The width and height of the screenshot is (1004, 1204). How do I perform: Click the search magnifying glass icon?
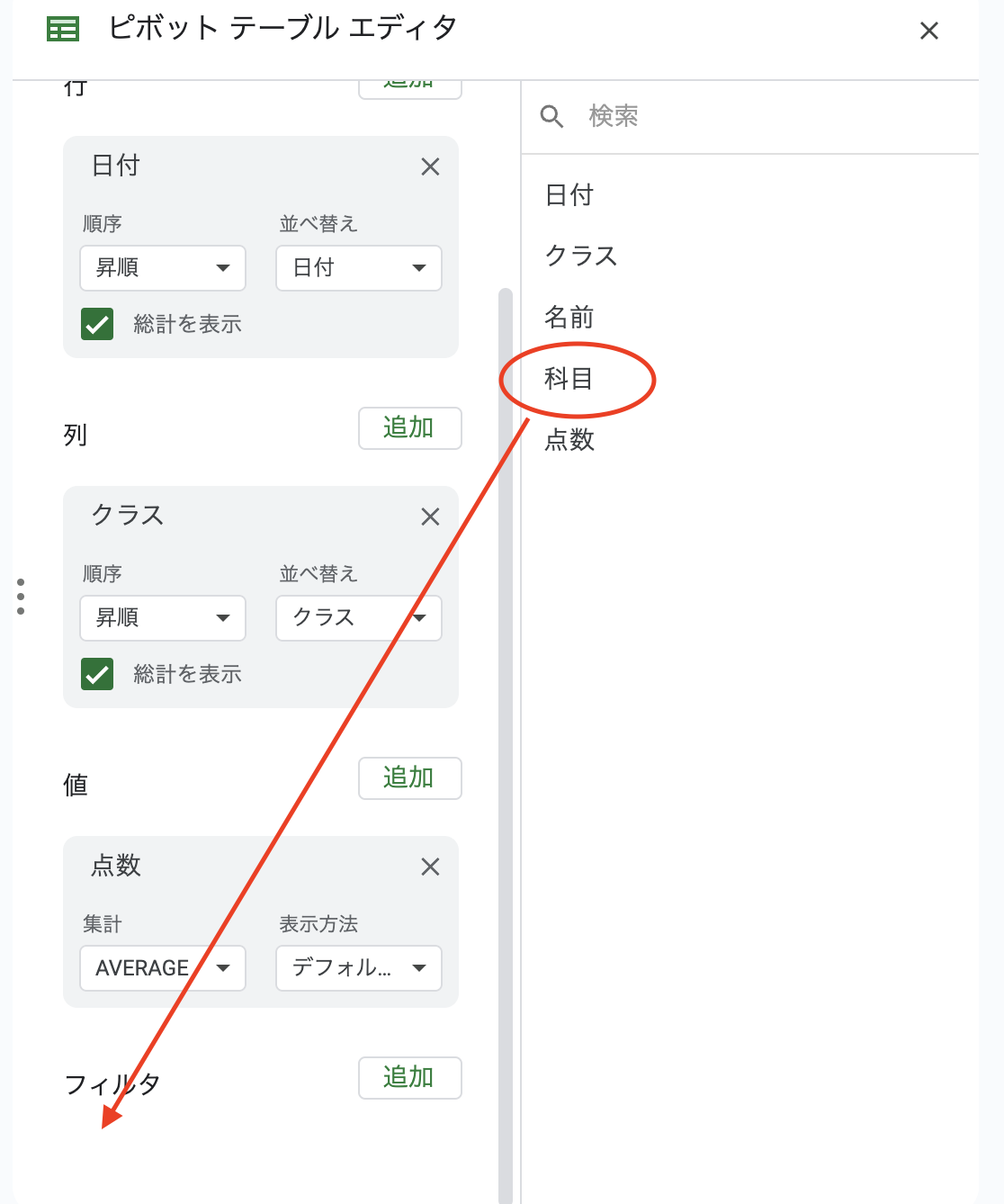[x=552, y=116]
